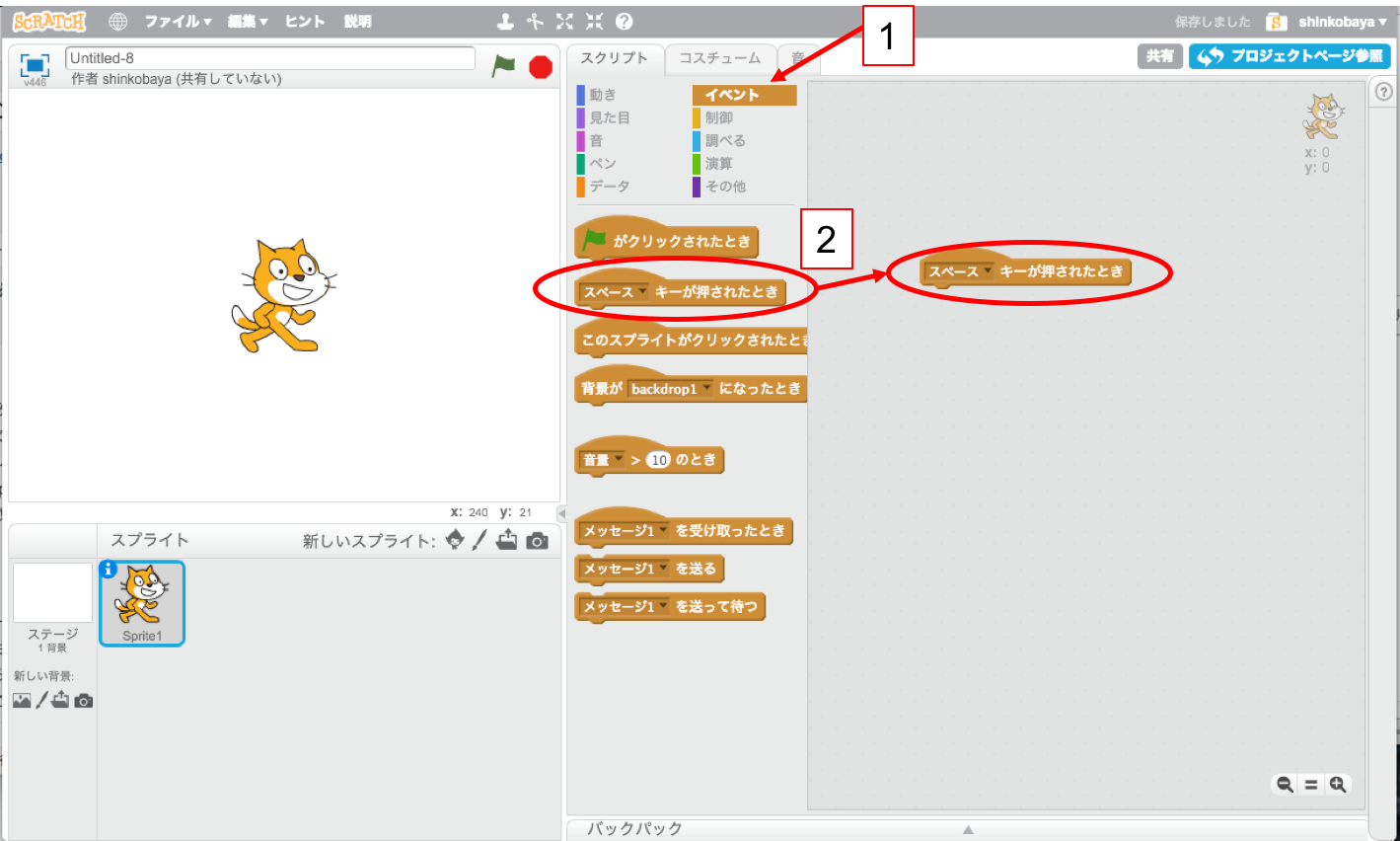Click the value 10 in 音量 block
Viewport: 1400px width, 841px height.
(x=659, y=460)
